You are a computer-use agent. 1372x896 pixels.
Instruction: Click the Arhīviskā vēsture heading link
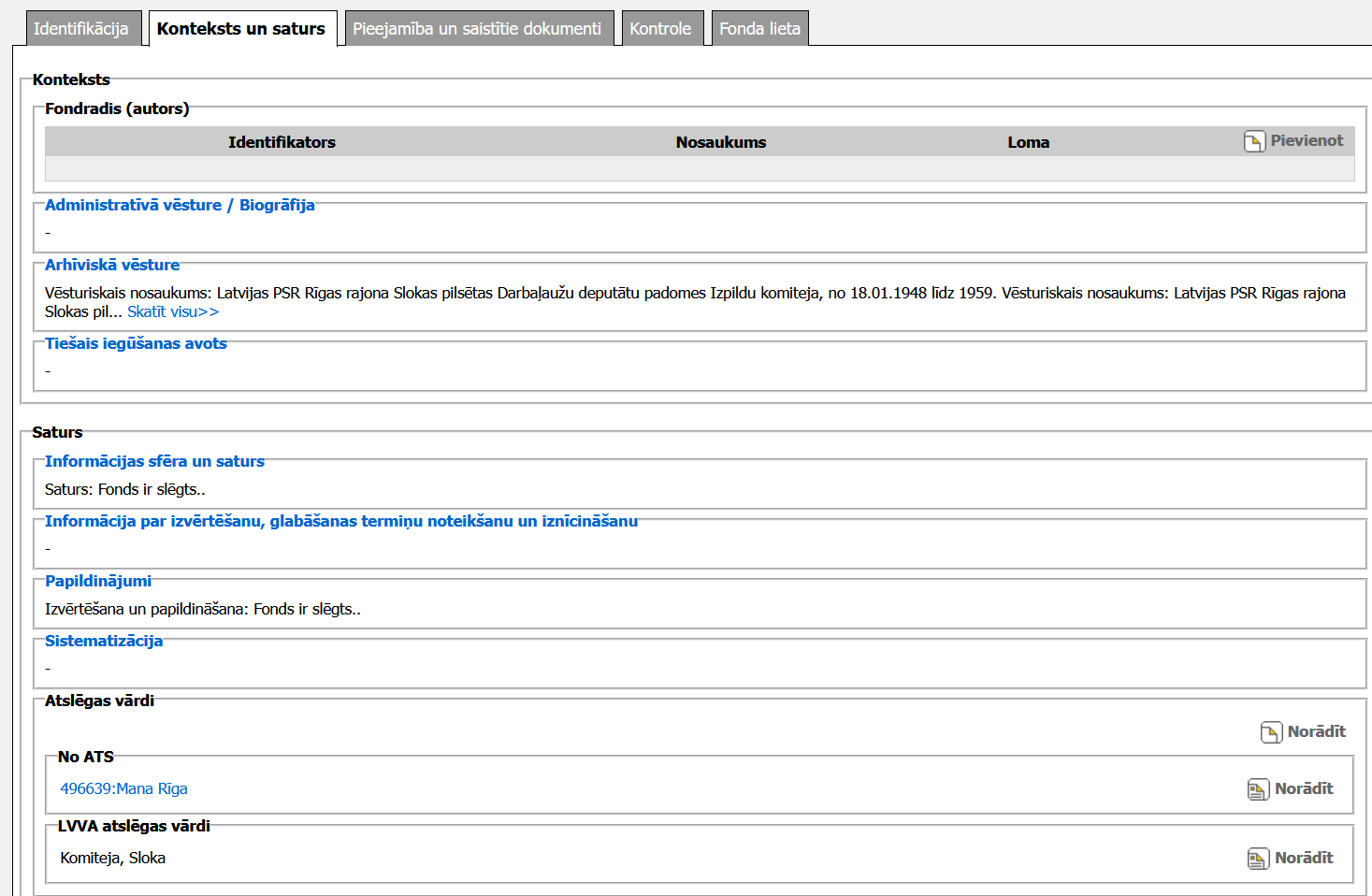[x=112, y=265]
